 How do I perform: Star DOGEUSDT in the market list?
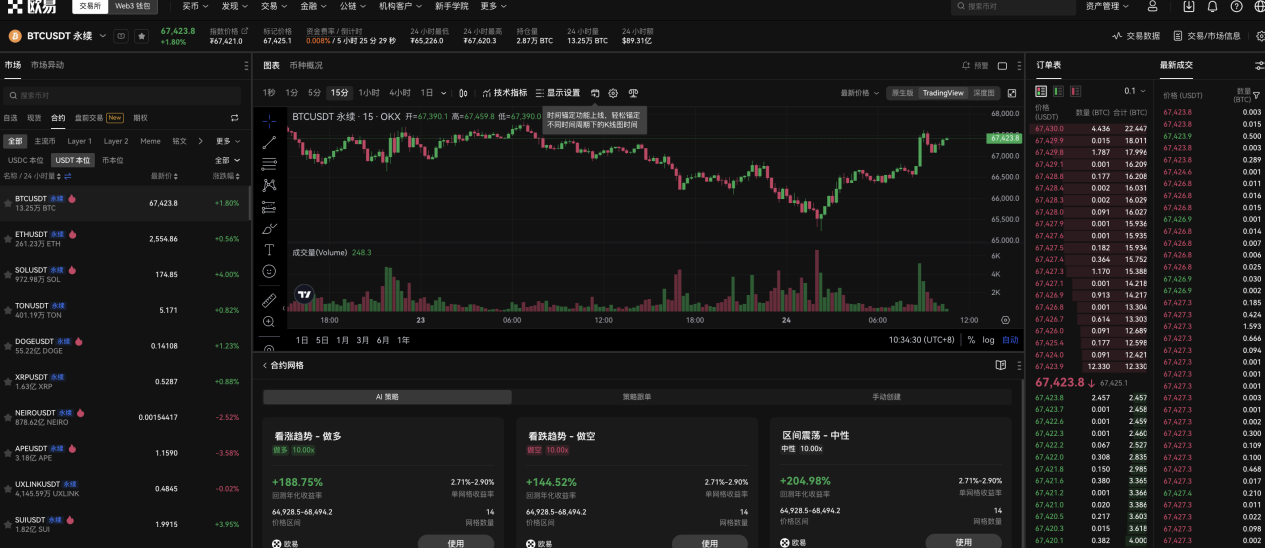point(8,346)
